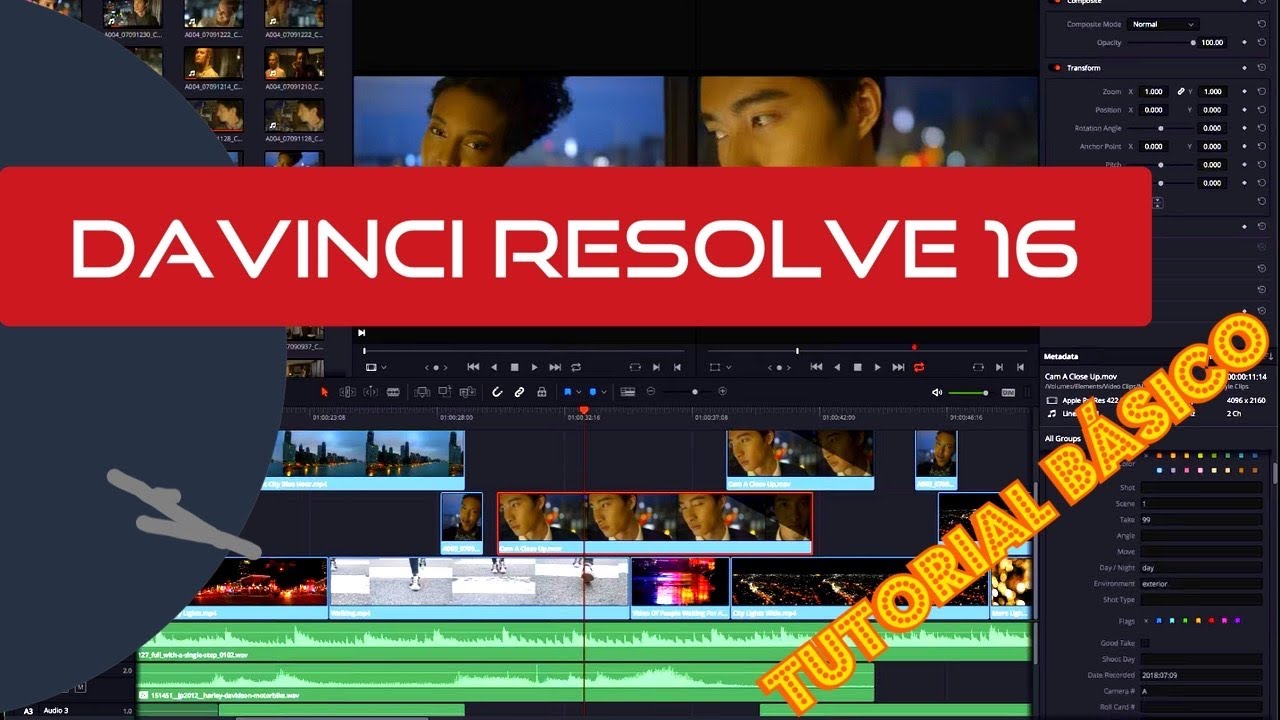Tick the Good Take checkbox
The width and height of the screenshot is (1280, 720).
click(1146, 643)
